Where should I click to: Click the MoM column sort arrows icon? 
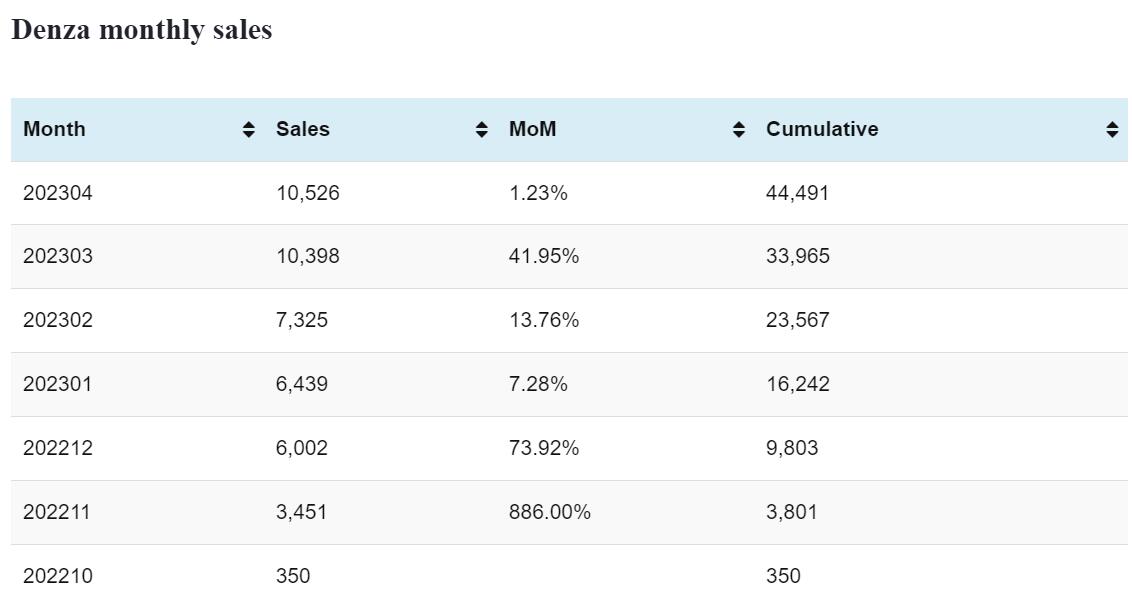coord(739,129)
